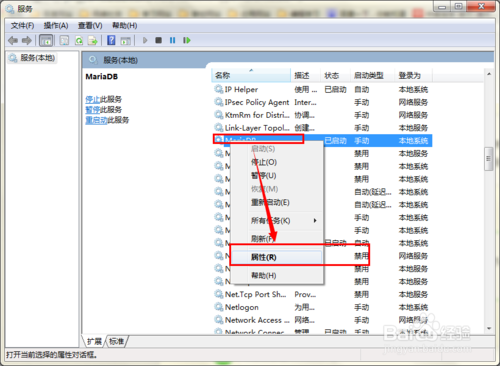Select the gear icon beside IP Helper
This screenshot has width=500, height=366.
[x=219, y=89]
